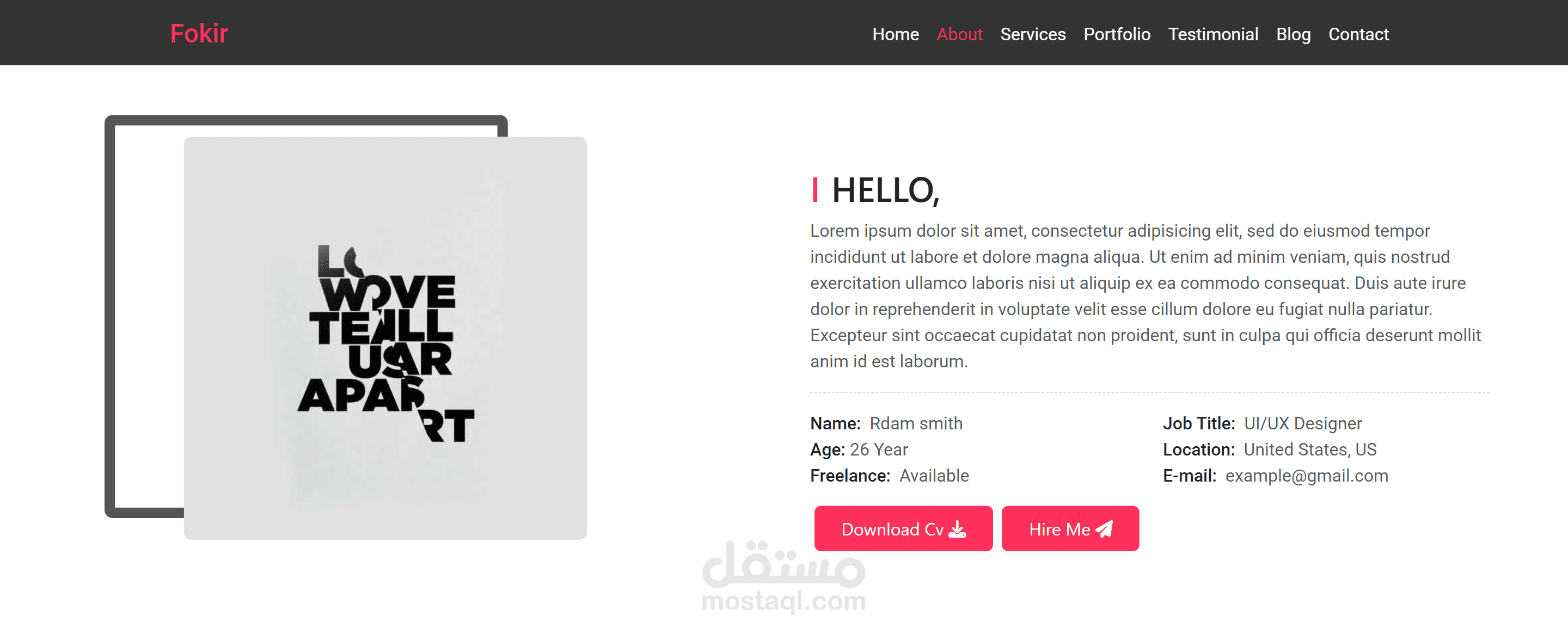Navigate to Testimonial section
Screen dimensions: 1568x628
pyautogui.click(x=1213, y=34)
